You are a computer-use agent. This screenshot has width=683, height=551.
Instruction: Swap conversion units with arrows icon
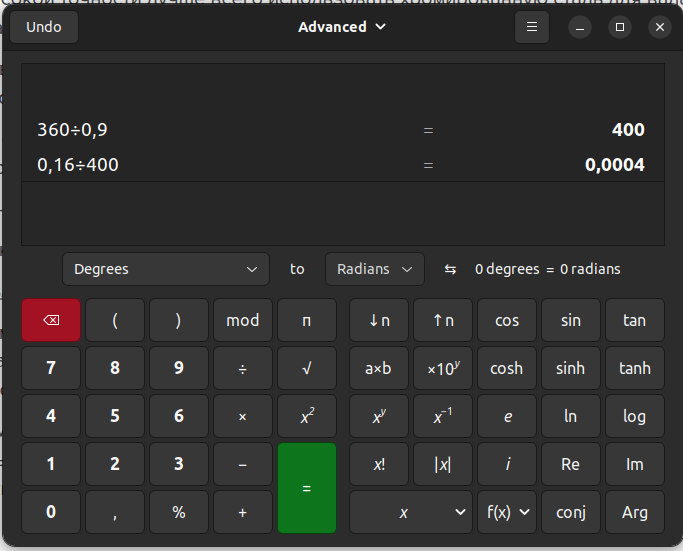tap(451, 269)
